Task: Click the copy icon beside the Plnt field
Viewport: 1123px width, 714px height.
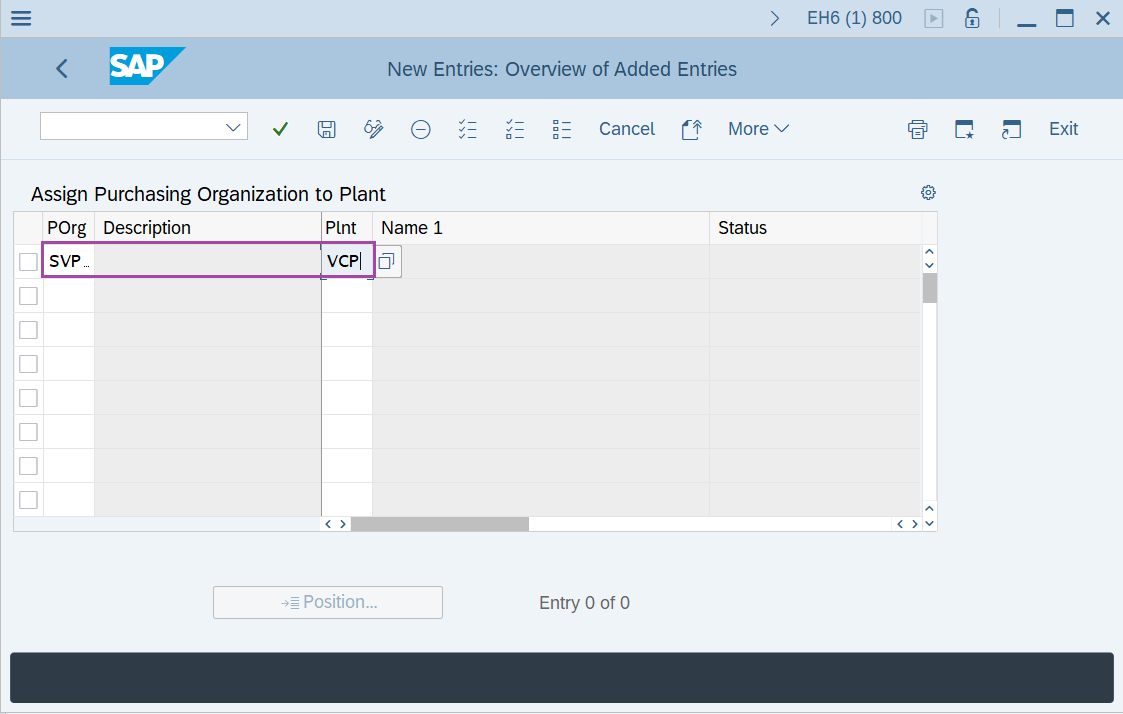Action: [x=386, y=260]
